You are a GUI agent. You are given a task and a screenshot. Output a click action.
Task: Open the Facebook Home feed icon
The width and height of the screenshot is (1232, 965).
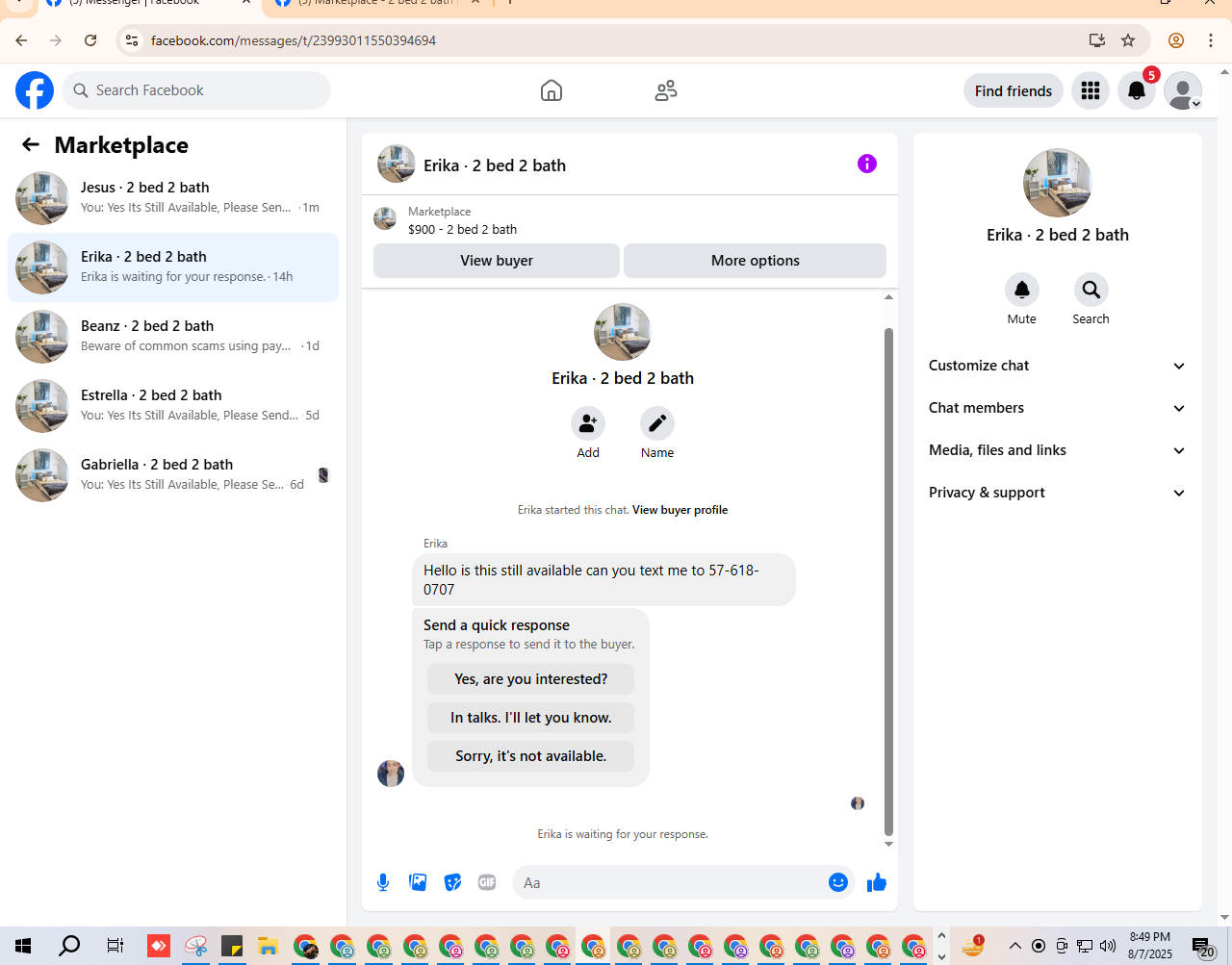tap(552, 90)
